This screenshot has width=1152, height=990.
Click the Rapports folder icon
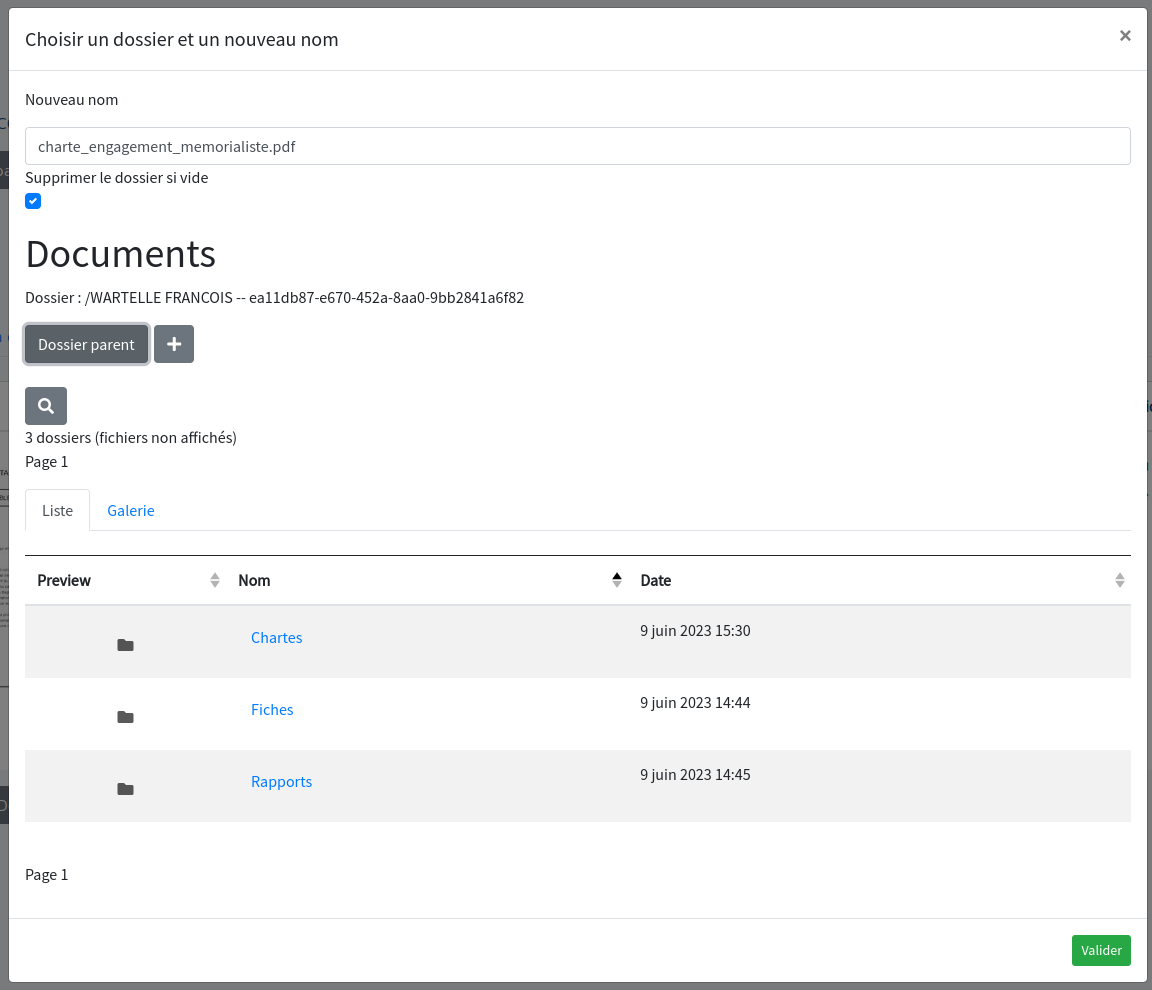(x=125, y=789)
